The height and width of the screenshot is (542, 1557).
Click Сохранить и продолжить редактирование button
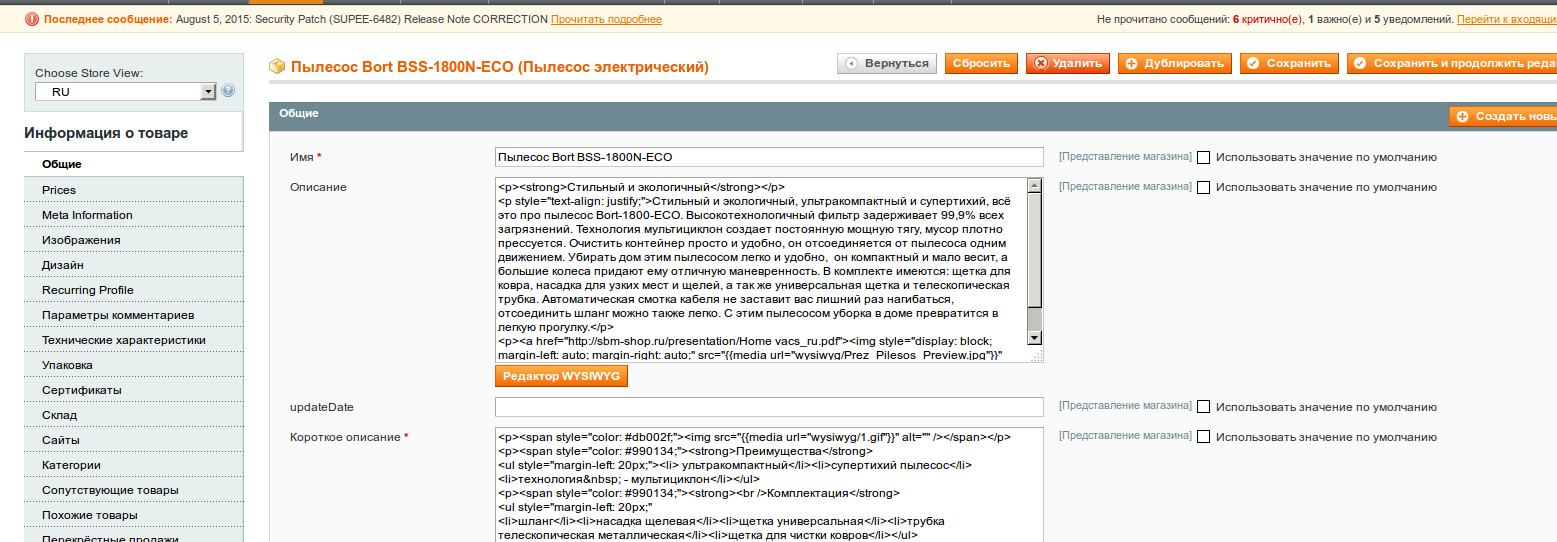pyautogui.click(x=1451, y=63)
